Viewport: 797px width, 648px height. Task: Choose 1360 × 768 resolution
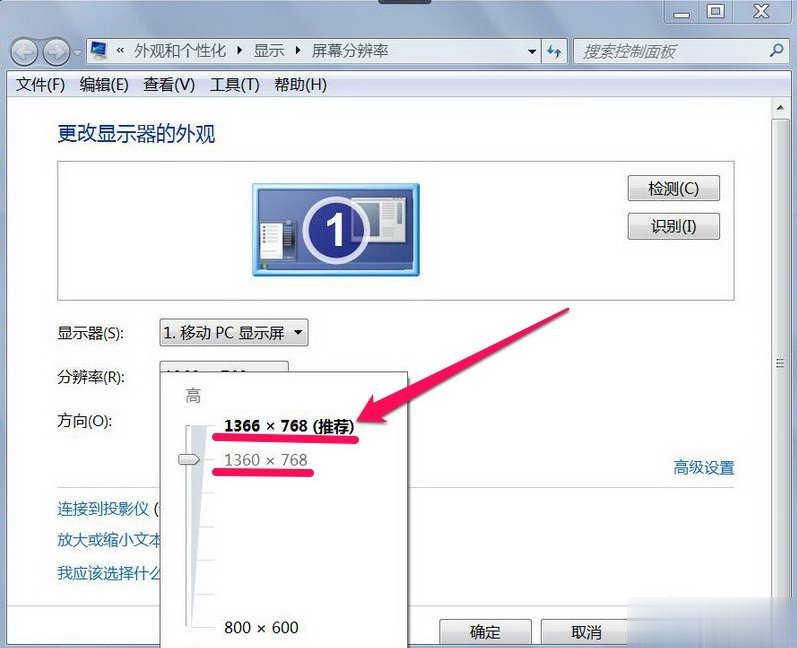266,460
